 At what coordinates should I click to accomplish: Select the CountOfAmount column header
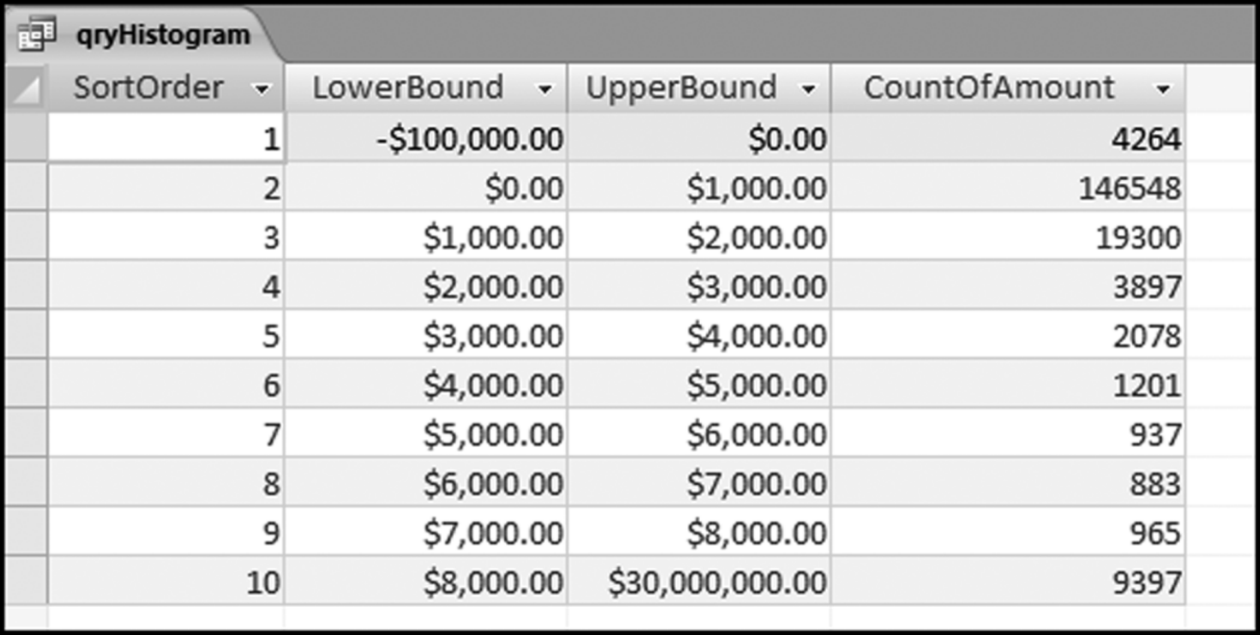click(x=989, y=88)
